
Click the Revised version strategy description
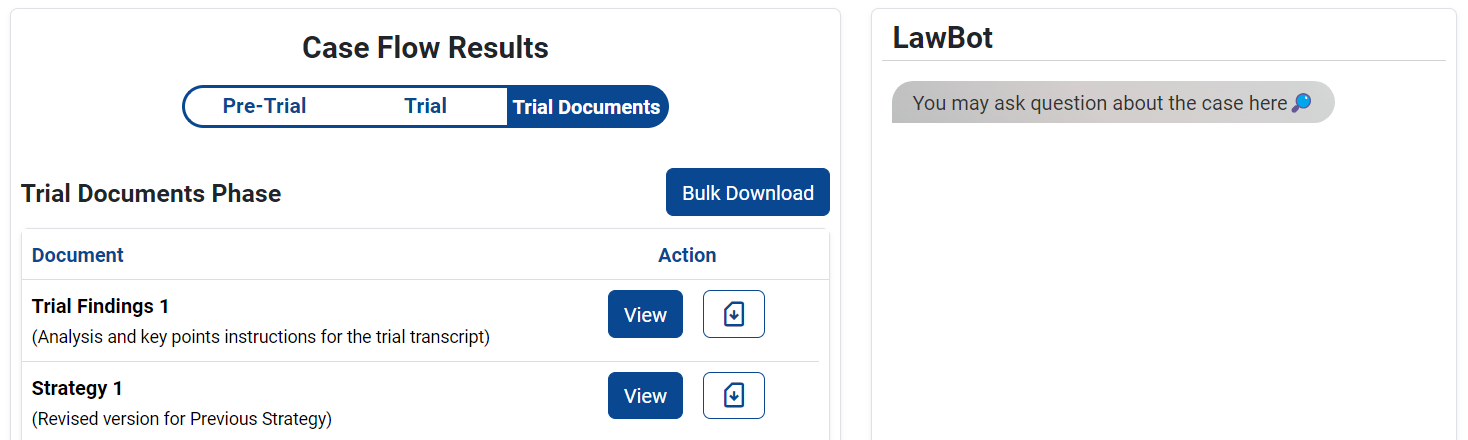click(x=182, y=419)
